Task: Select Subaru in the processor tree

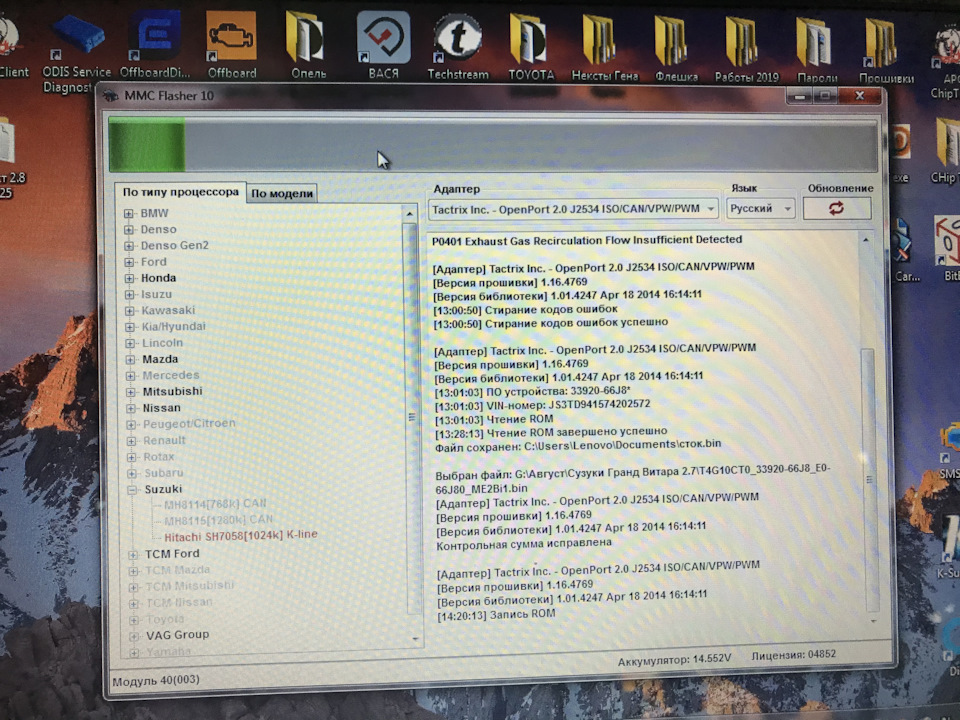Action: pos(163,473)
